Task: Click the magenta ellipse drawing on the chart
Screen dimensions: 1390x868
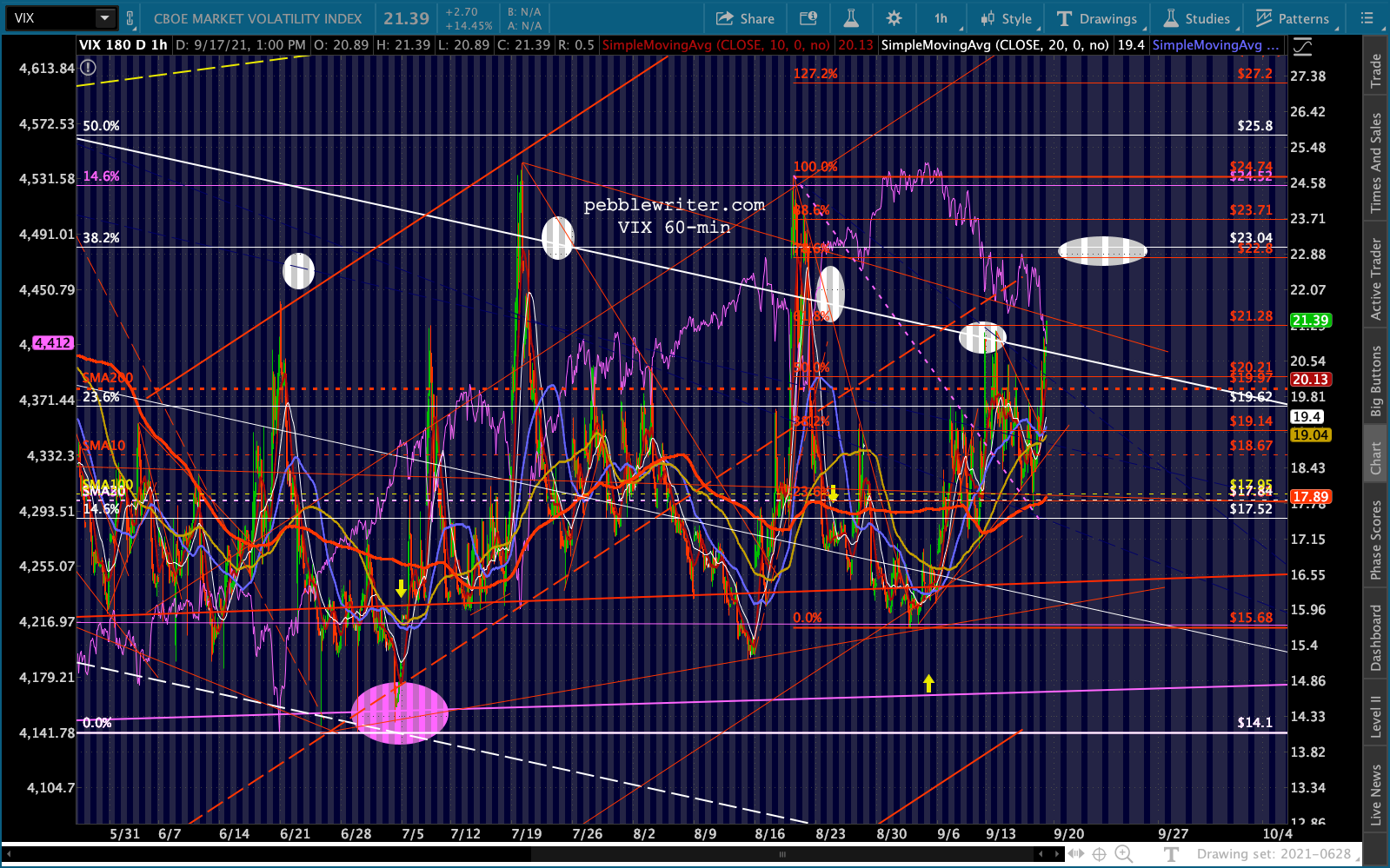Action: [x=400, y=713]
